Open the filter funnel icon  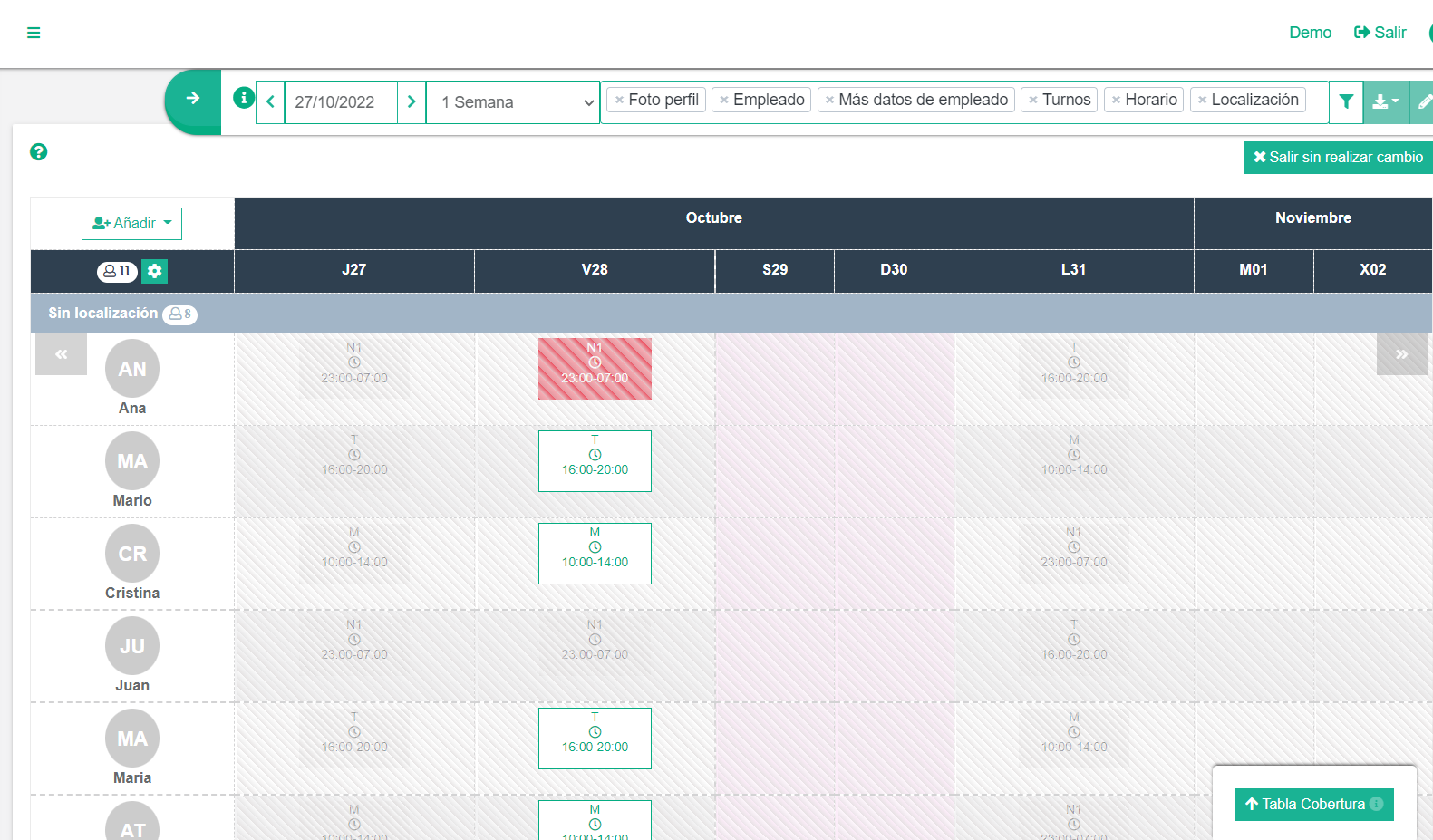pyautogui.click(x=1346, y=101)
